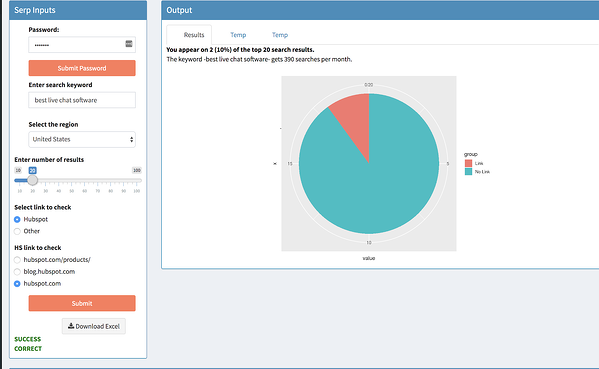
Task: Click the No Link legend color swatch
Action: (468, 172)
